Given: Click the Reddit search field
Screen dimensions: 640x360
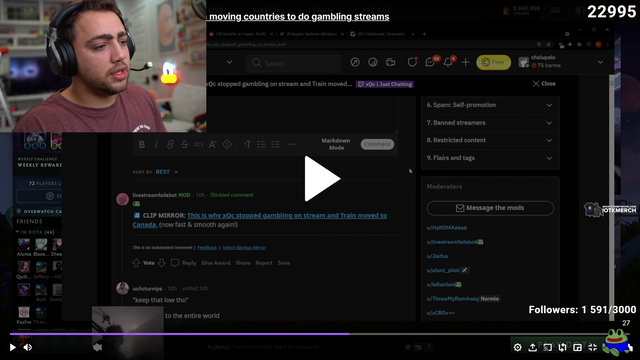Looking at the screenshot, I should (x=293, y=63).
